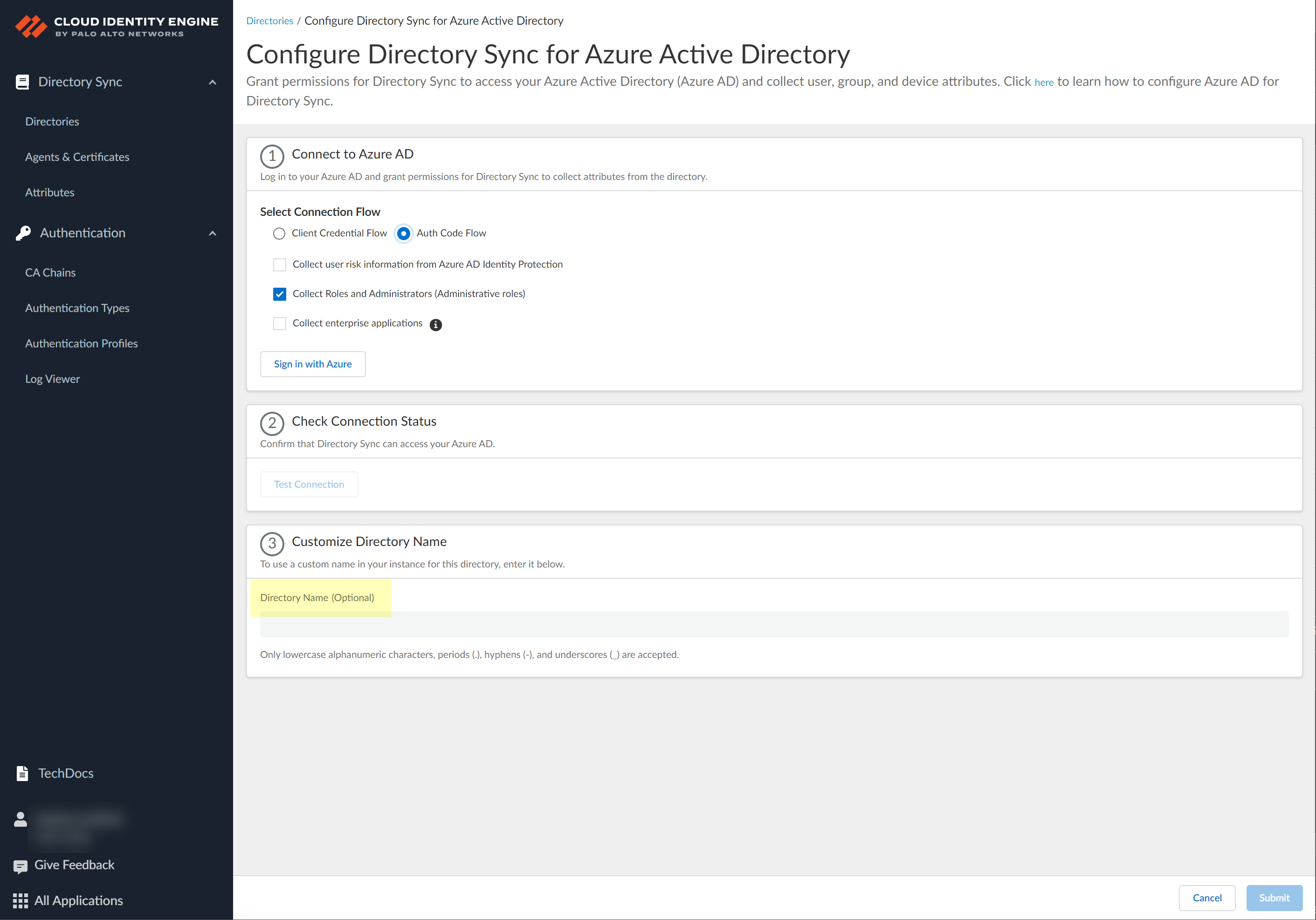The width and height of the screenshot is (1316, 920).
Task: Click the Directories breadcrumb link
Action: point(269,20)
